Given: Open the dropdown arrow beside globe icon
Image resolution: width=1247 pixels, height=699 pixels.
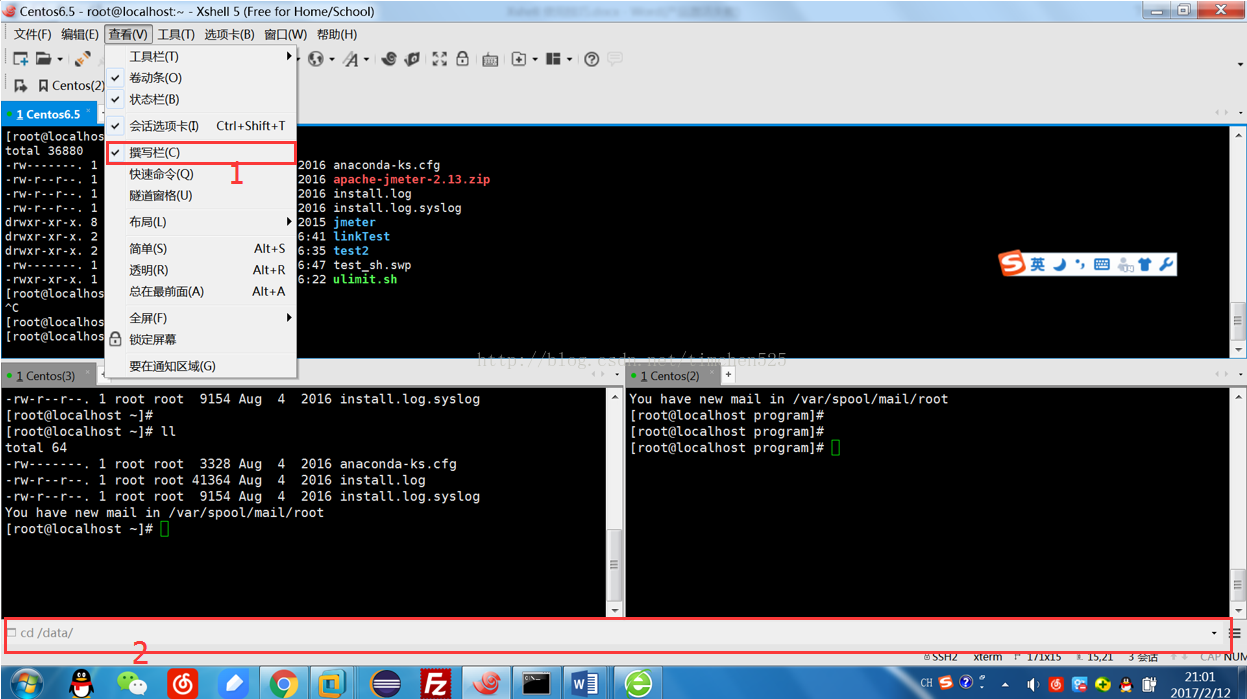Looking at the screenshot, I should (332, 59).
